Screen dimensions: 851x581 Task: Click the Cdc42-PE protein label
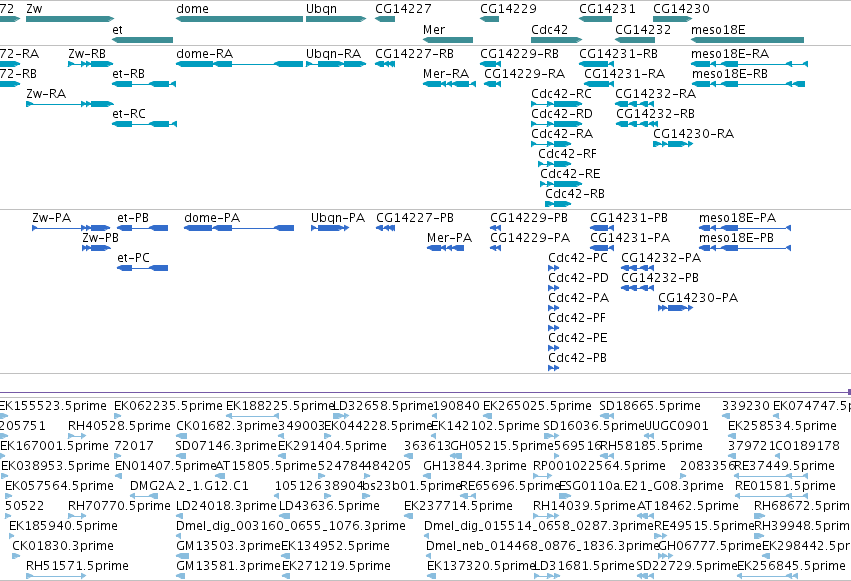577,338
